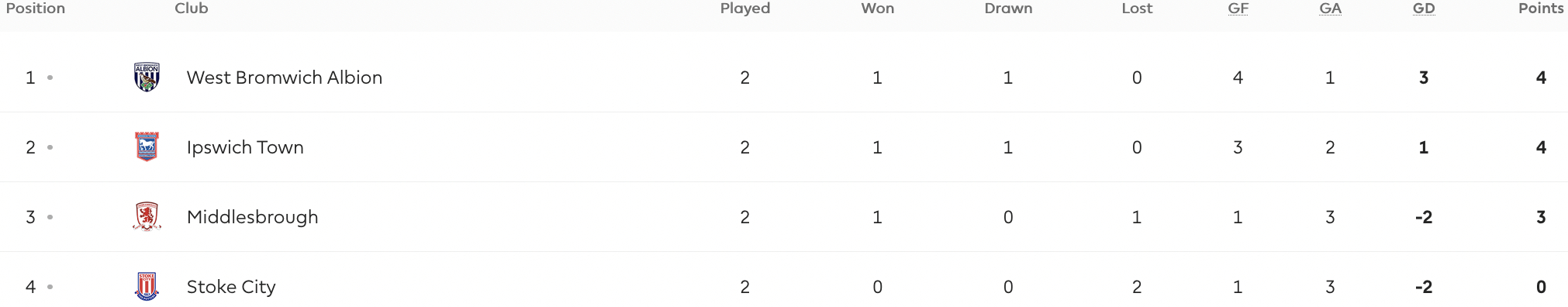Open the Stoke City club link

tap(231, 287)
